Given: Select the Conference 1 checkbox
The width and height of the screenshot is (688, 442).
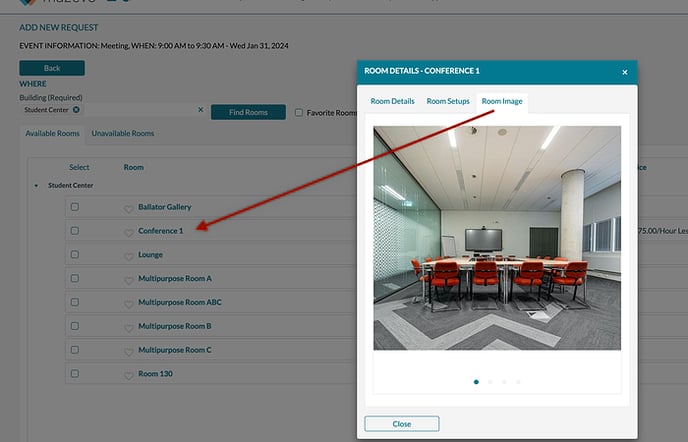Looking at the screenshot, I should click(75, 230).
